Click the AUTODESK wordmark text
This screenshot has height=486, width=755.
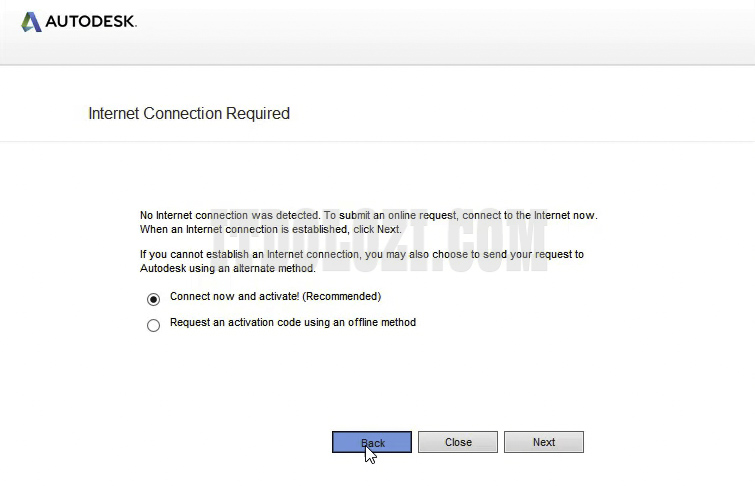pos(91,21)
